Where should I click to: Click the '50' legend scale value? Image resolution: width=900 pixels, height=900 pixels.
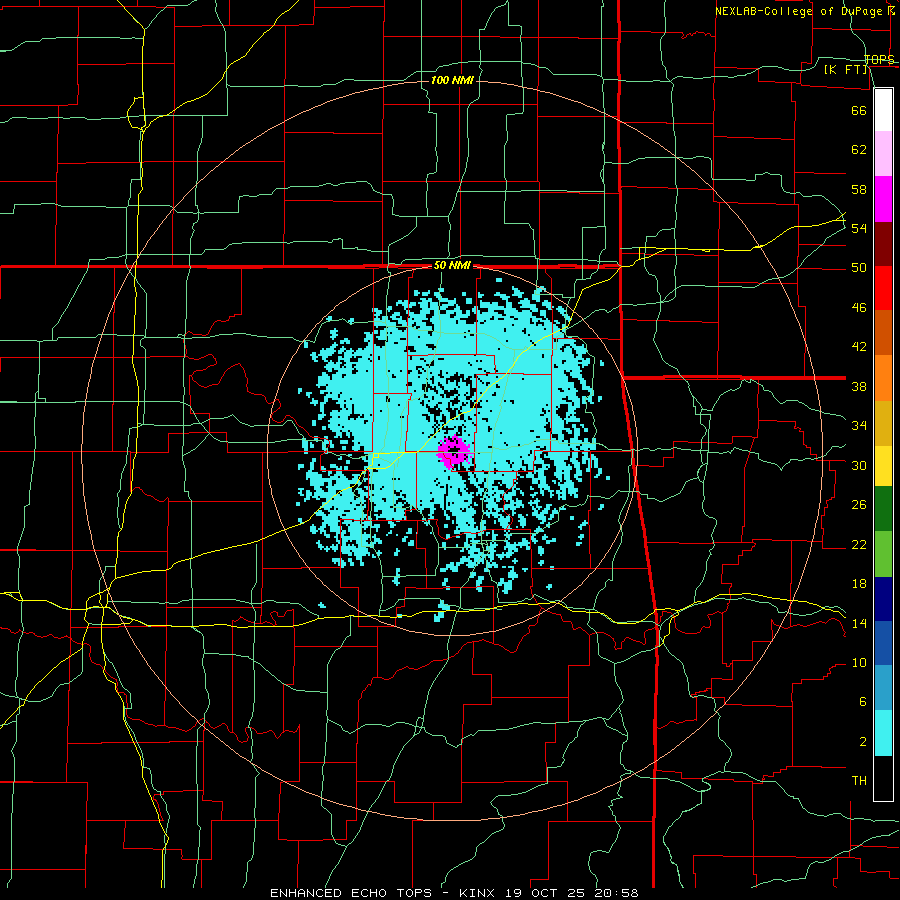[x=859, y=268]
